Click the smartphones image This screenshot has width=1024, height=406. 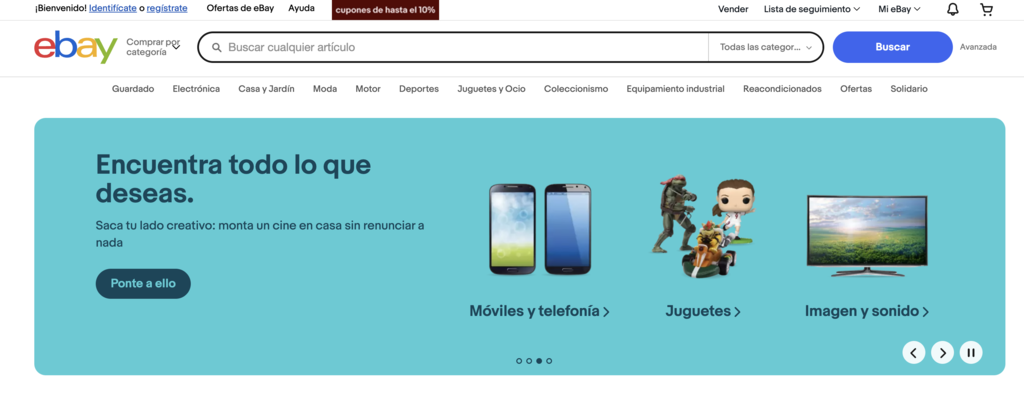tap(540, 229)
